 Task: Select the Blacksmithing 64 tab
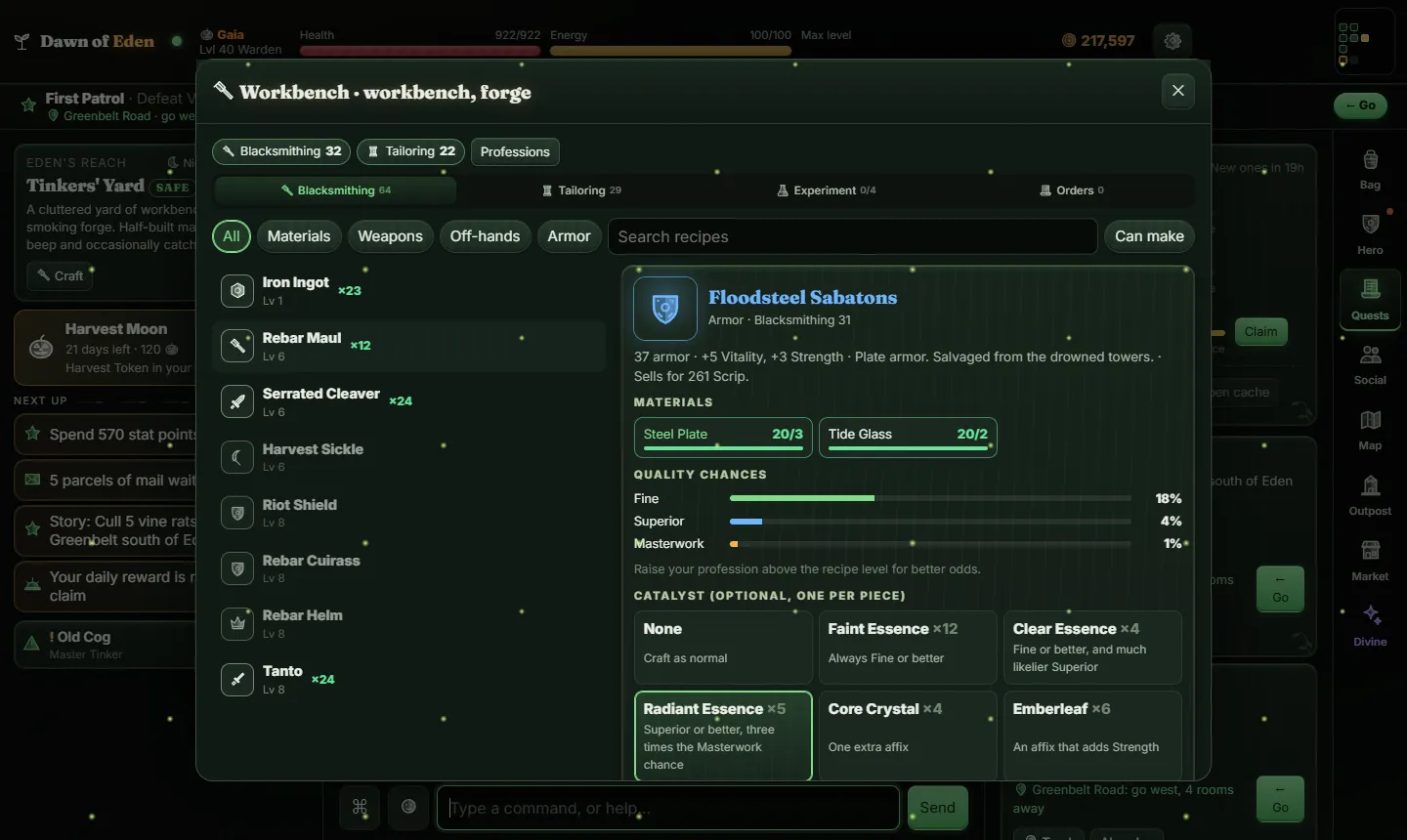click(336, 190)
